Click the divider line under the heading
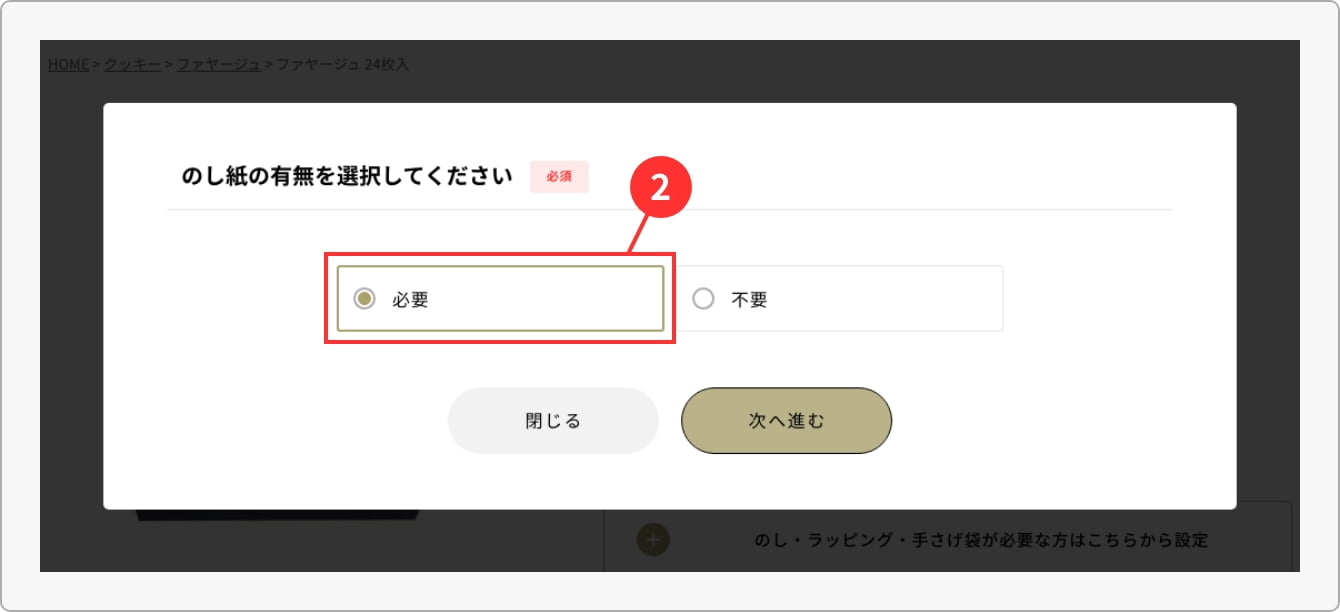 click(668, 210)
